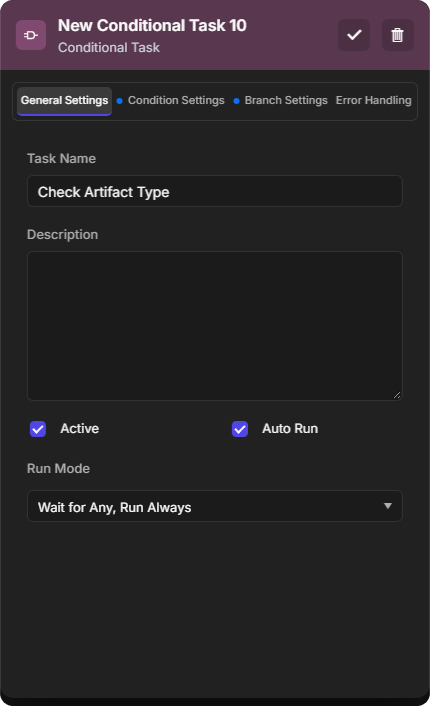Uncheck the Active checkbox
Screen dimensions: 430x706
[38, 429]
